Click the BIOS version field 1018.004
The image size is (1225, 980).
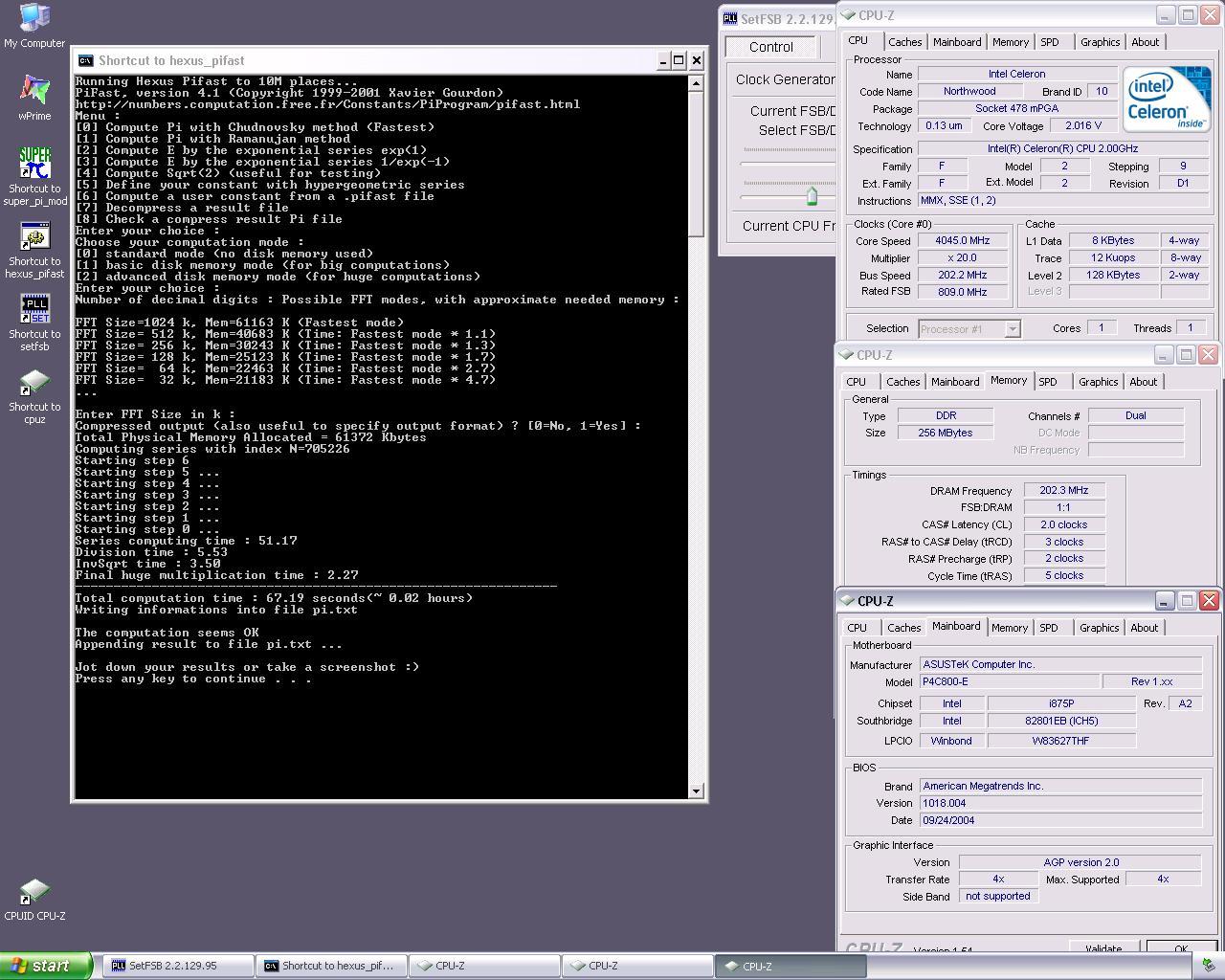1060,803
